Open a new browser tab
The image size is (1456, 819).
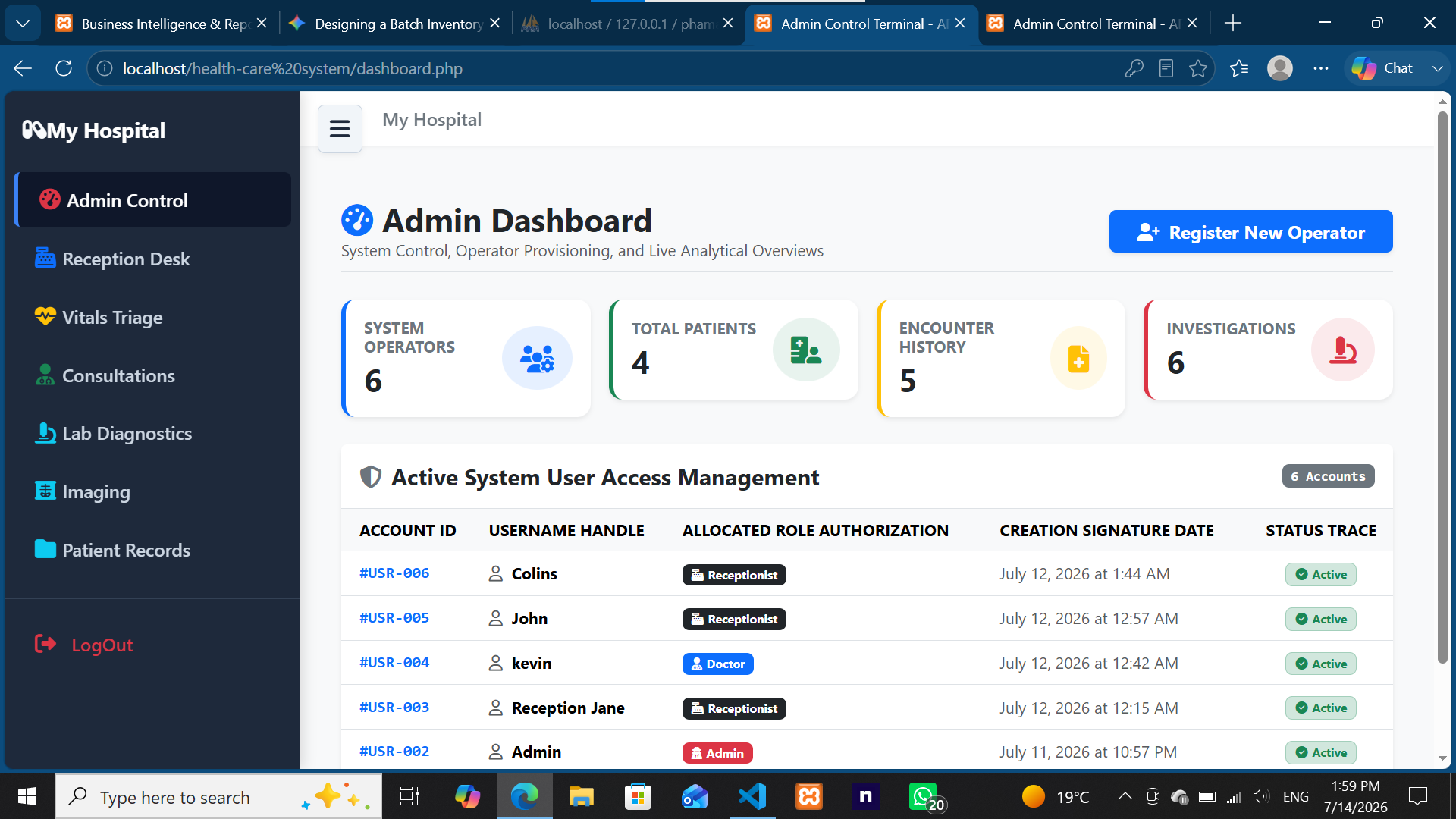(1233, 24)
